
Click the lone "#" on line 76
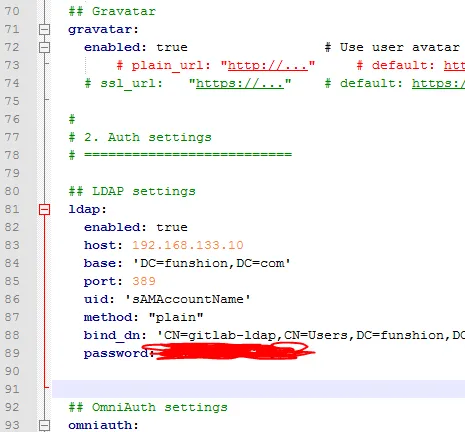72,119
